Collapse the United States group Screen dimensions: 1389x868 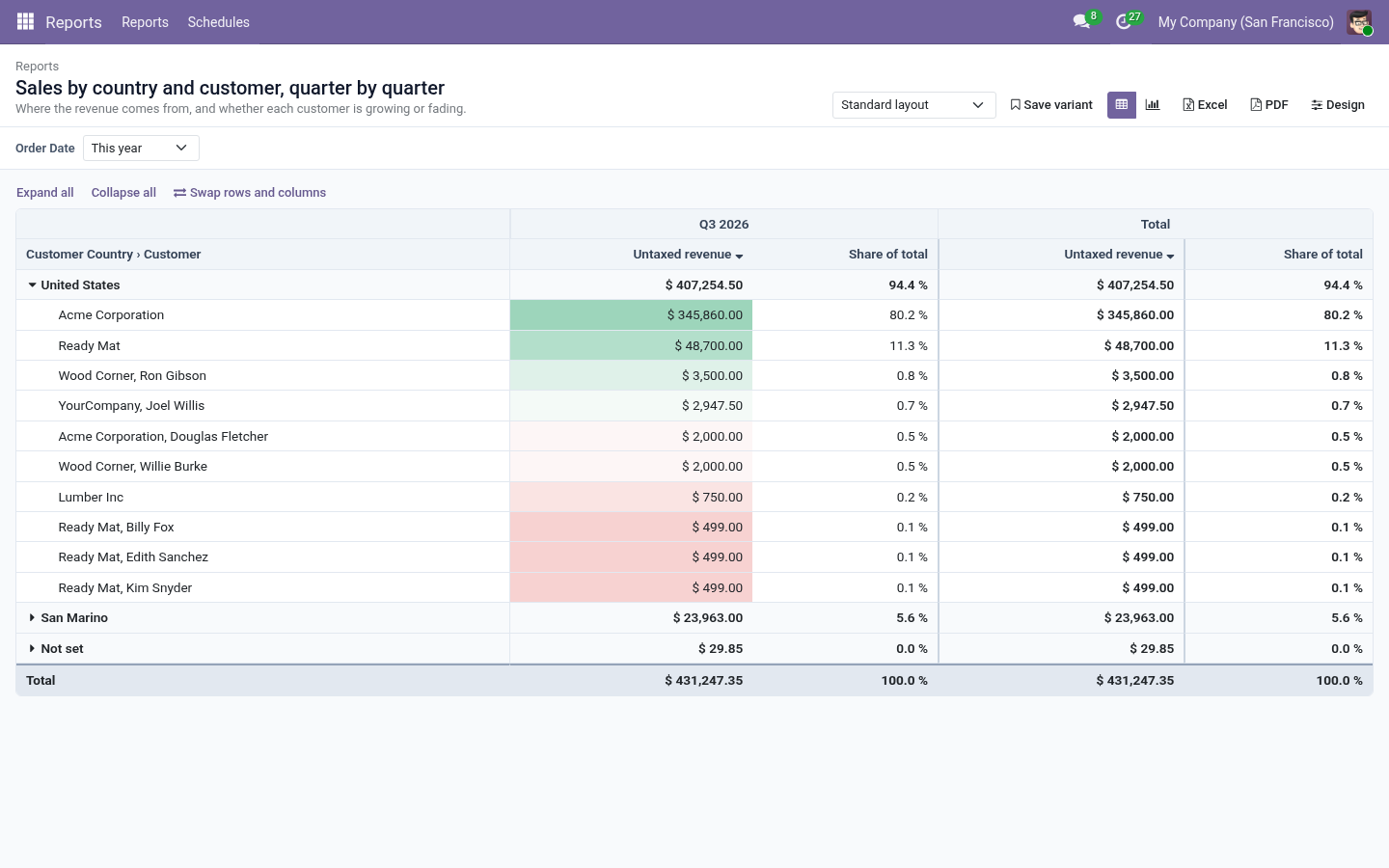point(32,285)
